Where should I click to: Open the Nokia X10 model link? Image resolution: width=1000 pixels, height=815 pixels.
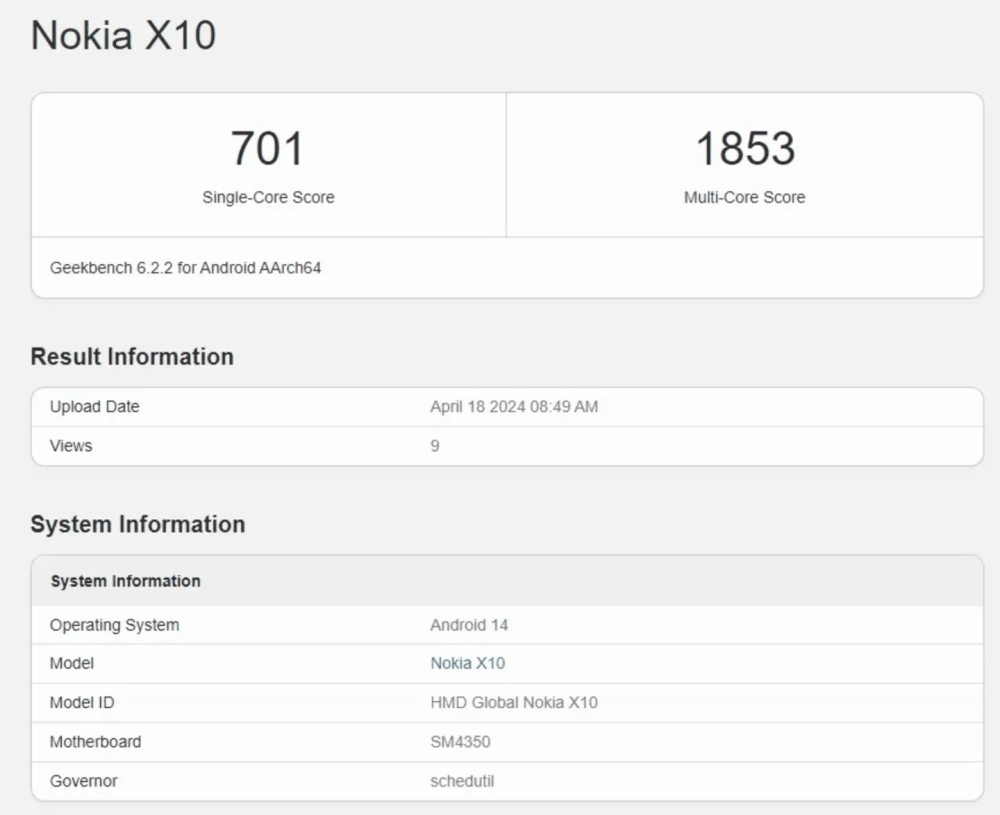(x=467, y=663)
